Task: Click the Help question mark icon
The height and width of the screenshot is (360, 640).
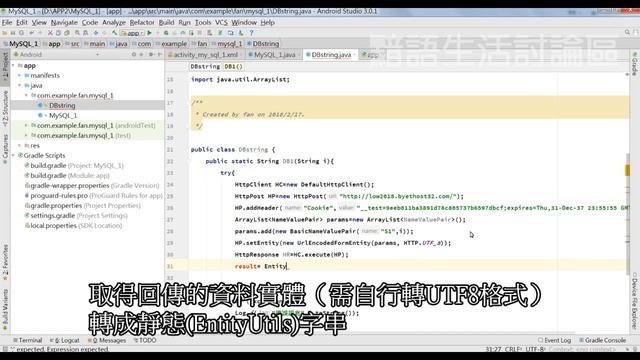Action: (x=251, y=33)
